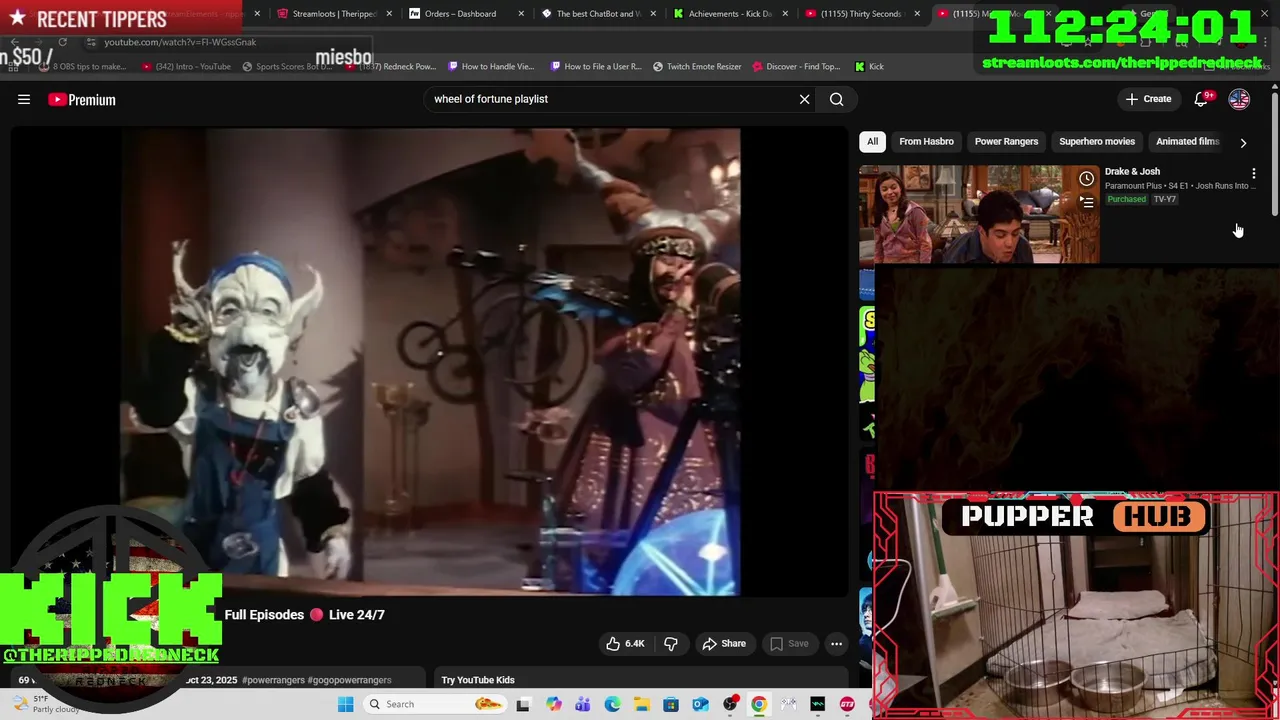Dislike the video with thumbs down
This screenshot has height=720, width=1280.
671,644
